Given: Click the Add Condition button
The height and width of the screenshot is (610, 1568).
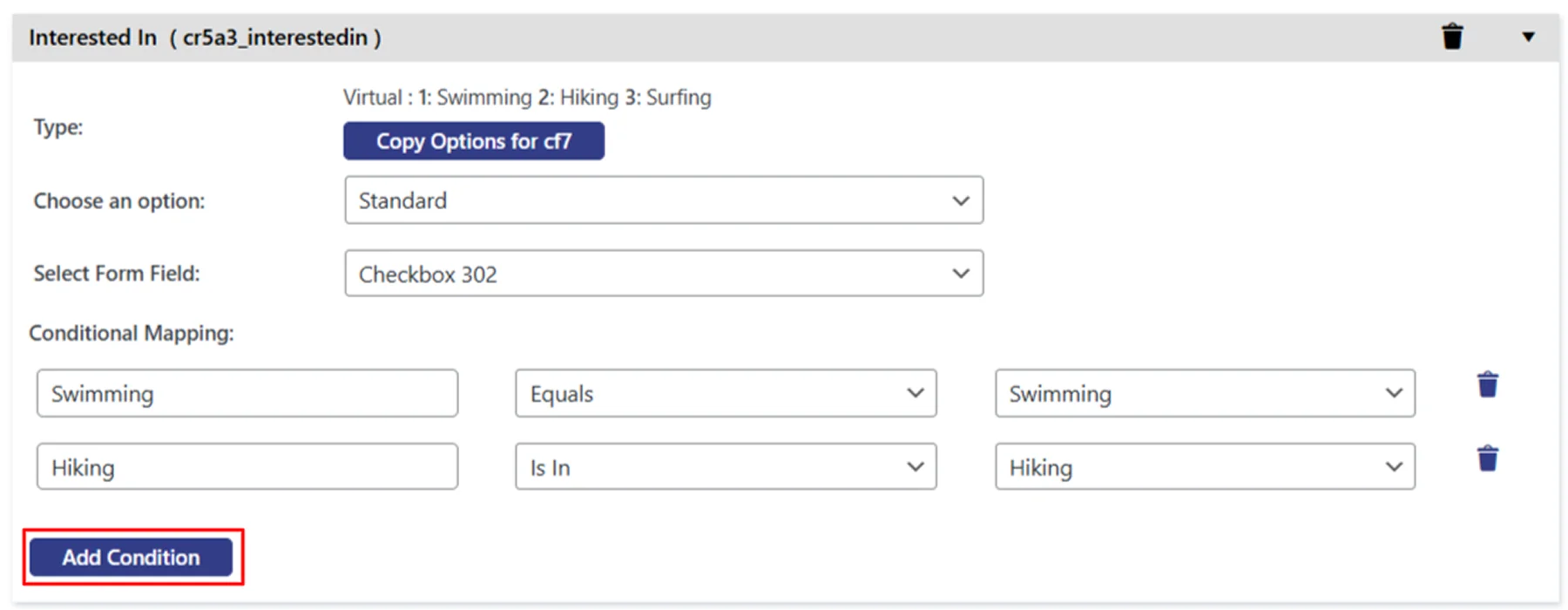Looking at the screenshot, I should (x=131, y=557).
